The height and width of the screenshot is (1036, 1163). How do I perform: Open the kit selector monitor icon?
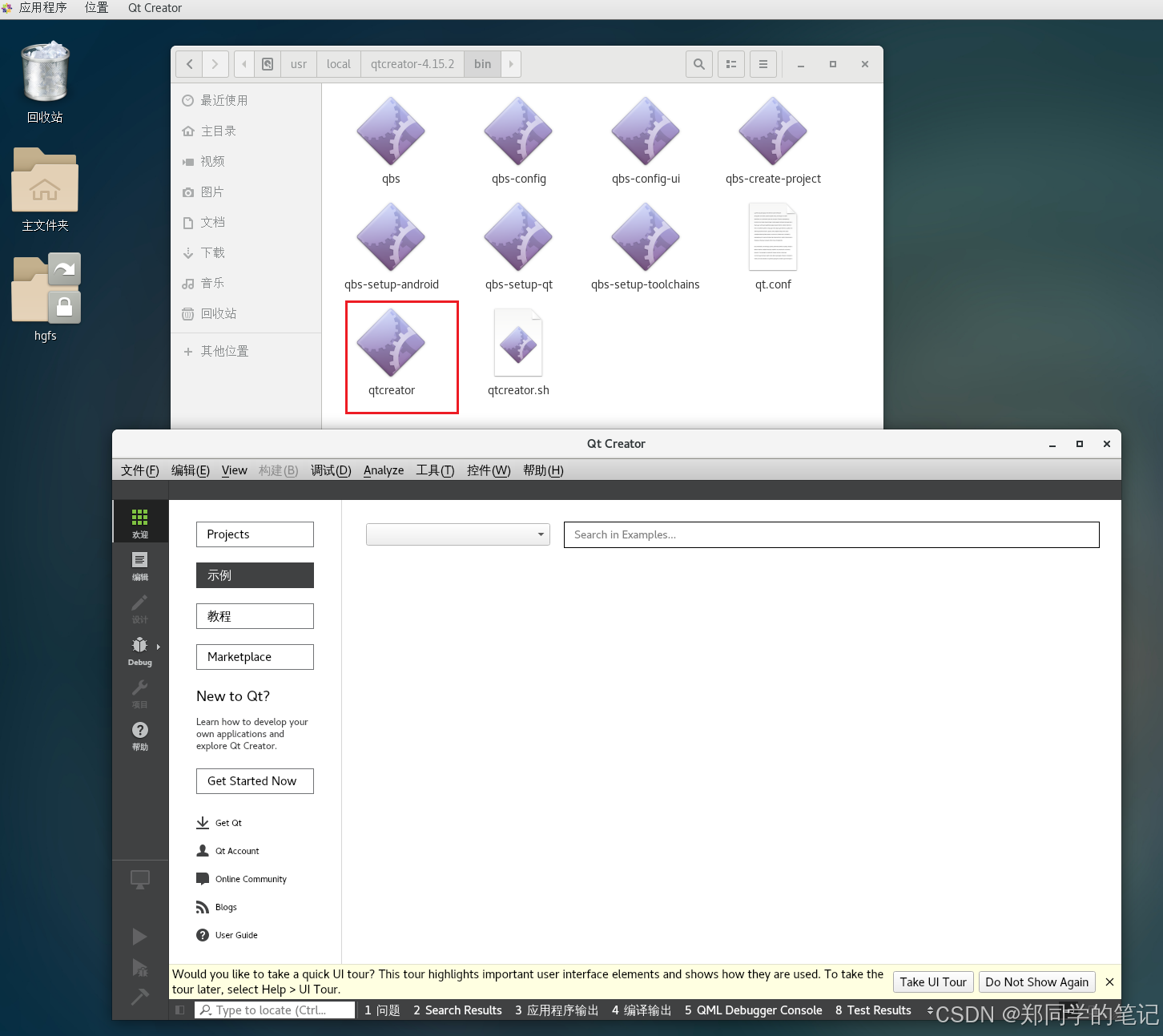pos(140,879)
